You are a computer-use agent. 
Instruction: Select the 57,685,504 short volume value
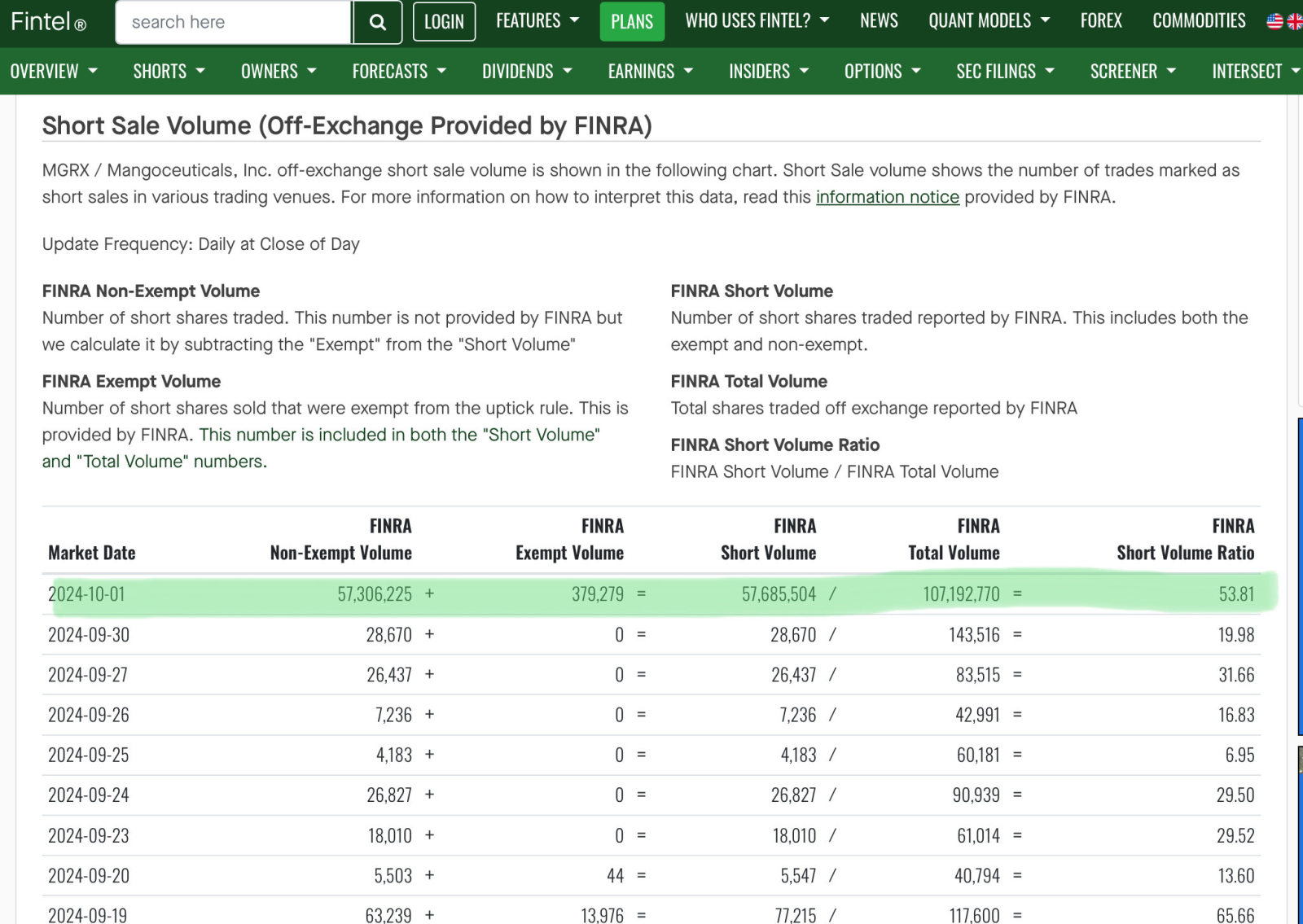pyautogui.click(x=779, y=593)
